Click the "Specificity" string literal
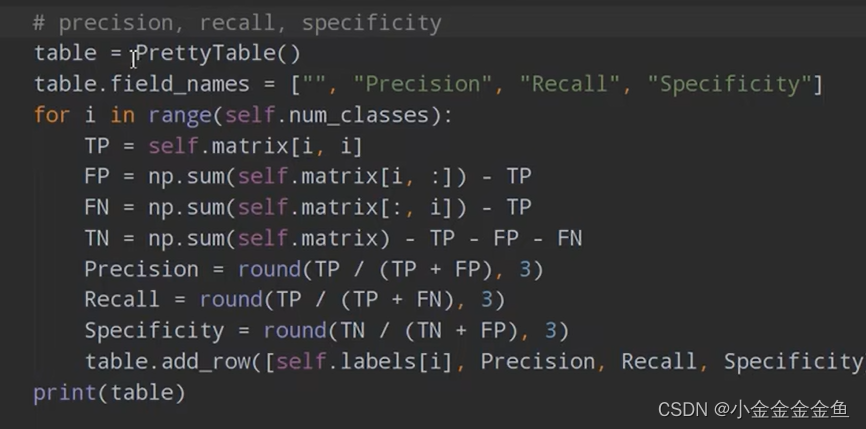This screenshot has height=429, width=866. pyautogui.click(x=730, y=84)
